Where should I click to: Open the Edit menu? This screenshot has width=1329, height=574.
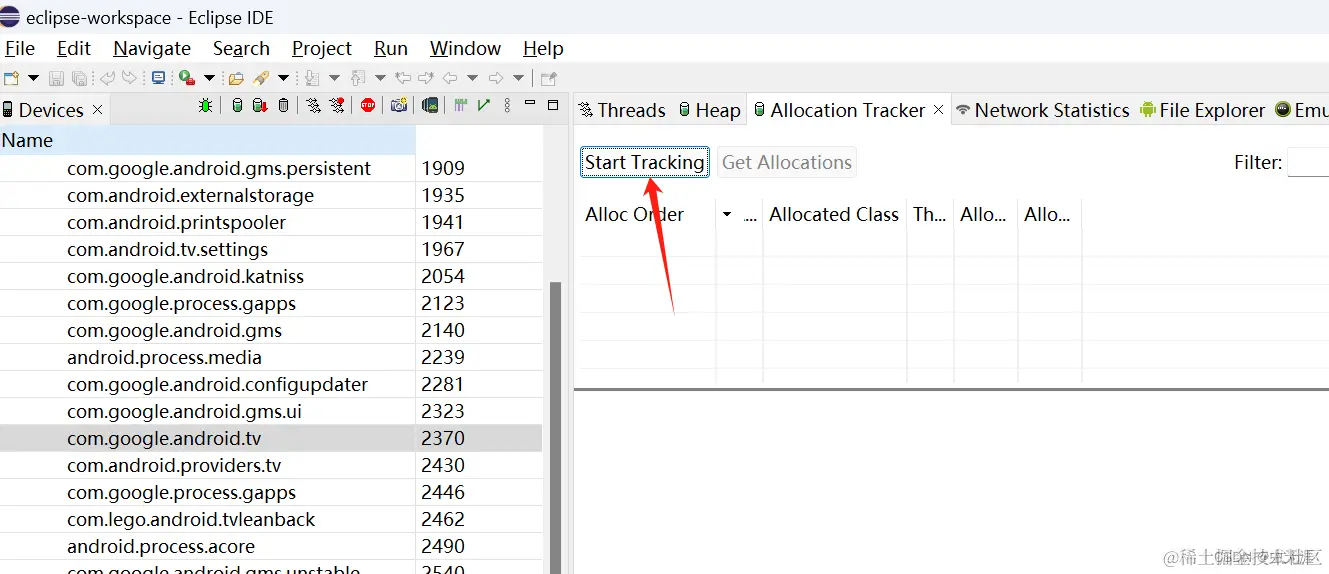click(74, 48)
